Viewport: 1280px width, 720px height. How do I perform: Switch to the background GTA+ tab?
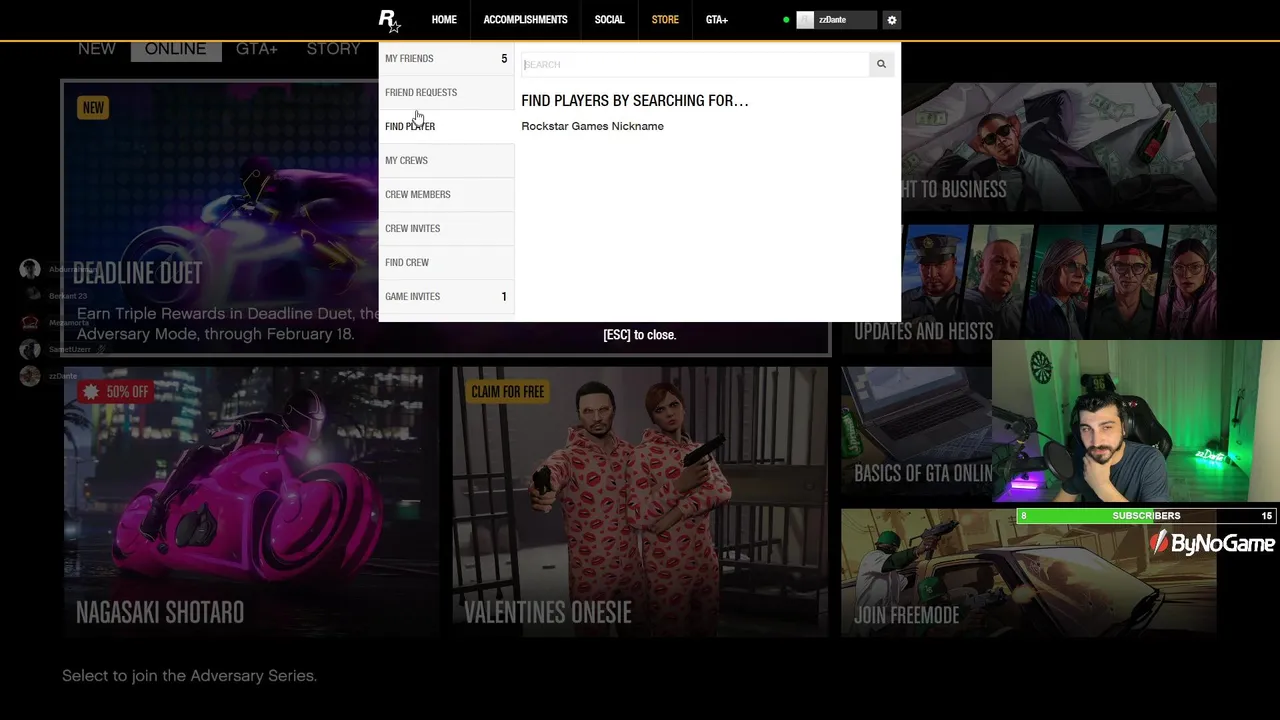(257, 49)
